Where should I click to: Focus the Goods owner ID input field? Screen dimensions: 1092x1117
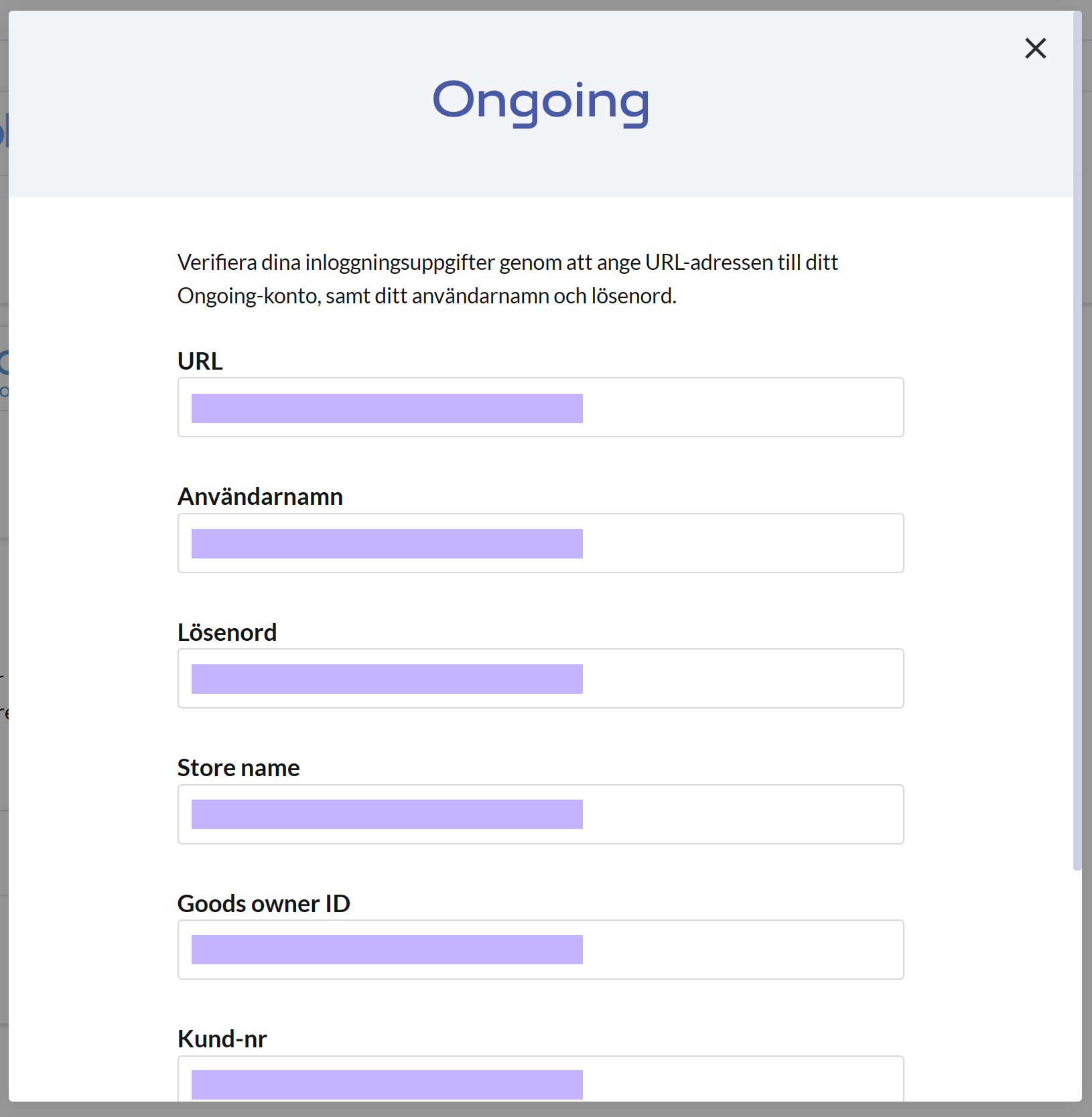[x=541, y=950]
